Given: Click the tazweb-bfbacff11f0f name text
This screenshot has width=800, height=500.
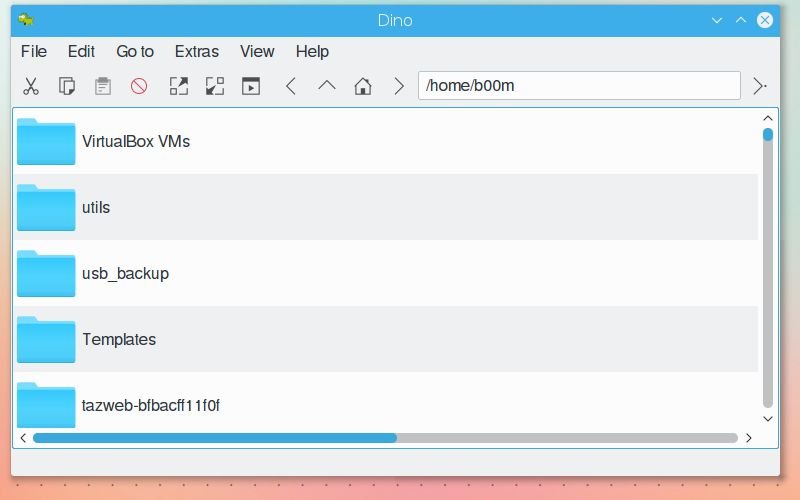Looking at the screenshot, I should 151,405.
